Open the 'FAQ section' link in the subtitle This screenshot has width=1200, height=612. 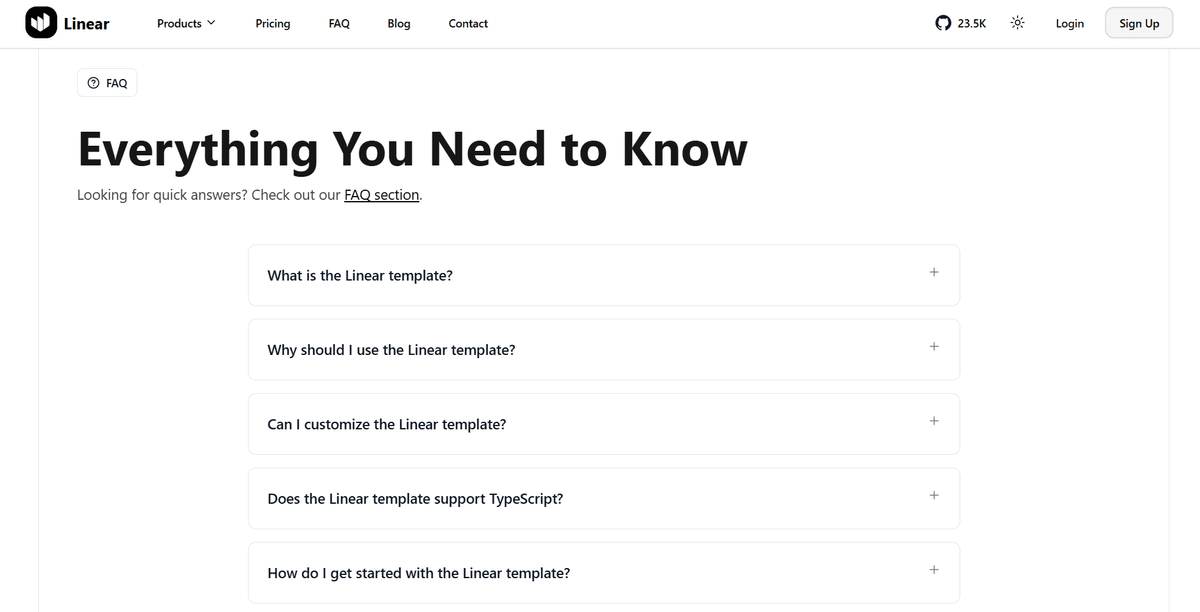click(x=381, y=195)
